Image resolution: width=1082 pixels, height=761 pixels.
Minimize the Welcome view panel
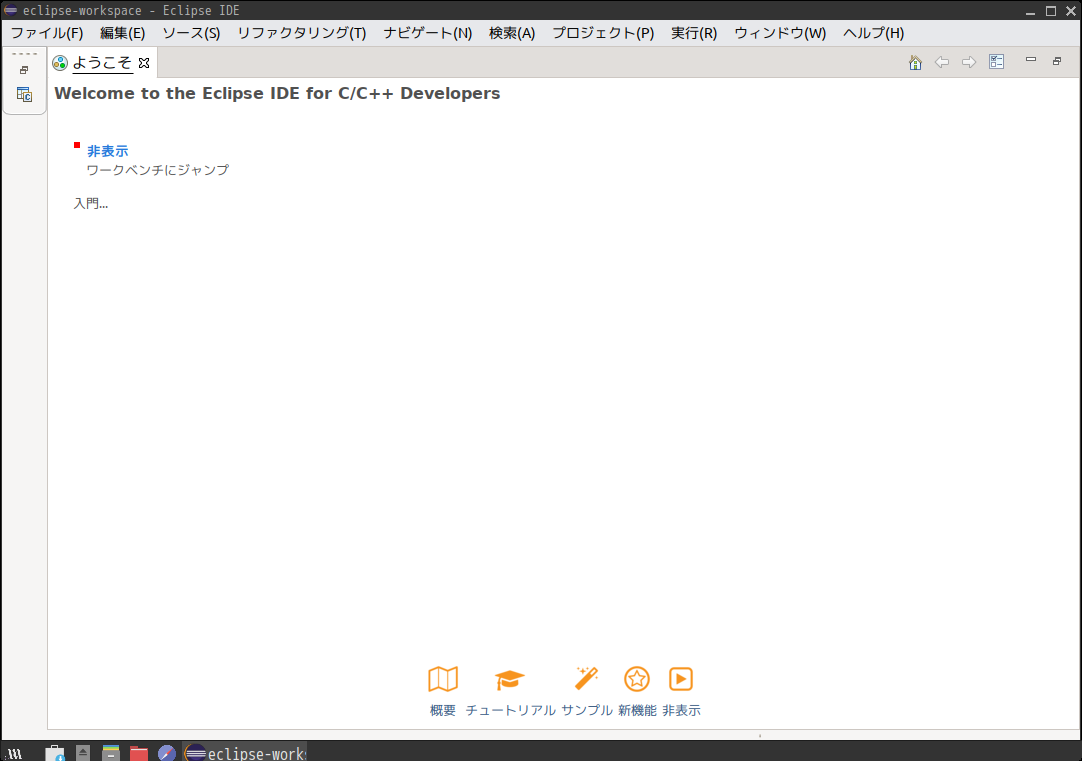coord(1031,60)
